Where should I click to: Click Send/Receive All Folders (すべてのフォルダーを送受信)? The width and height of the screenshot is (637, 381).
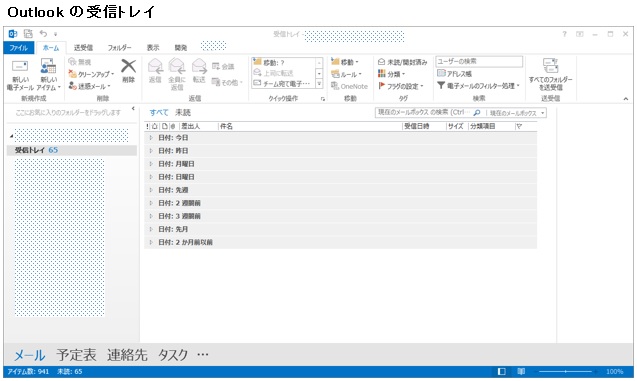[550, 74]
